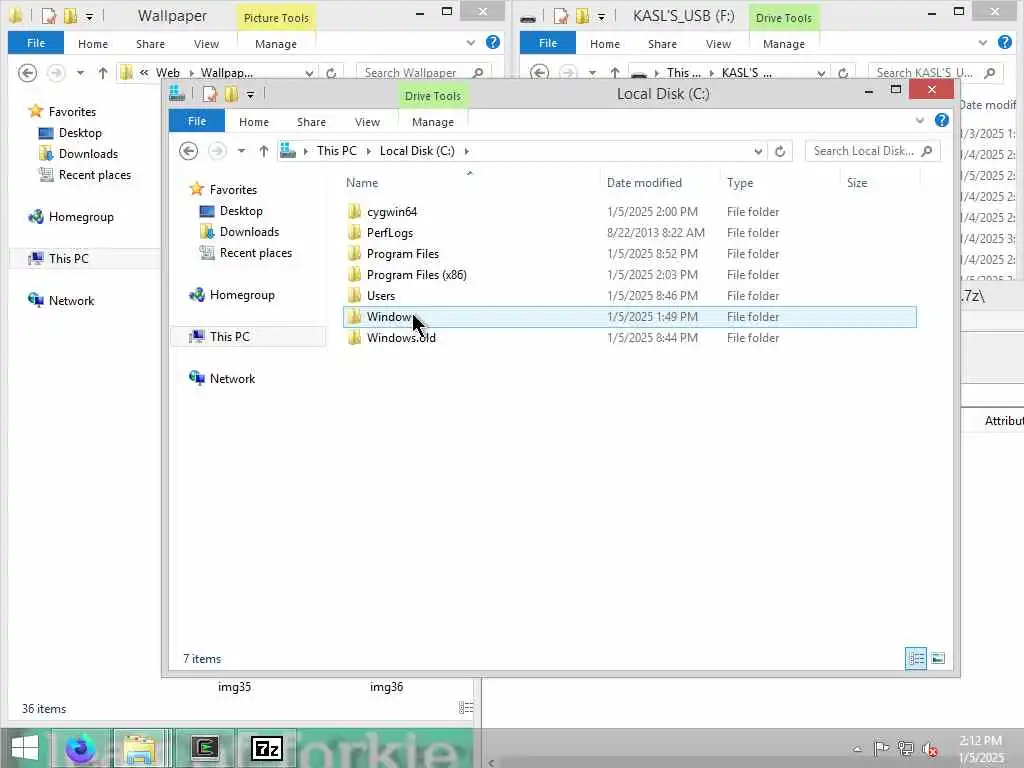1024x768 pixels.
Task: Open Share tab in Local Disk window
Action: pyautogui.click(x=311, y=121)
